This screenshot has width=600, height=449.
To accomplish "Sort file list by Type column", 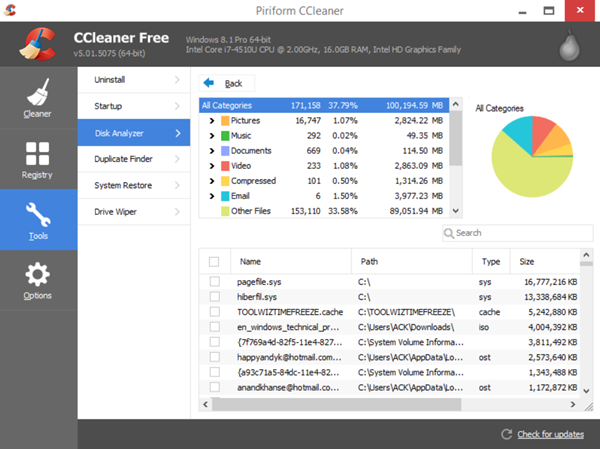I will pos(491,261).
